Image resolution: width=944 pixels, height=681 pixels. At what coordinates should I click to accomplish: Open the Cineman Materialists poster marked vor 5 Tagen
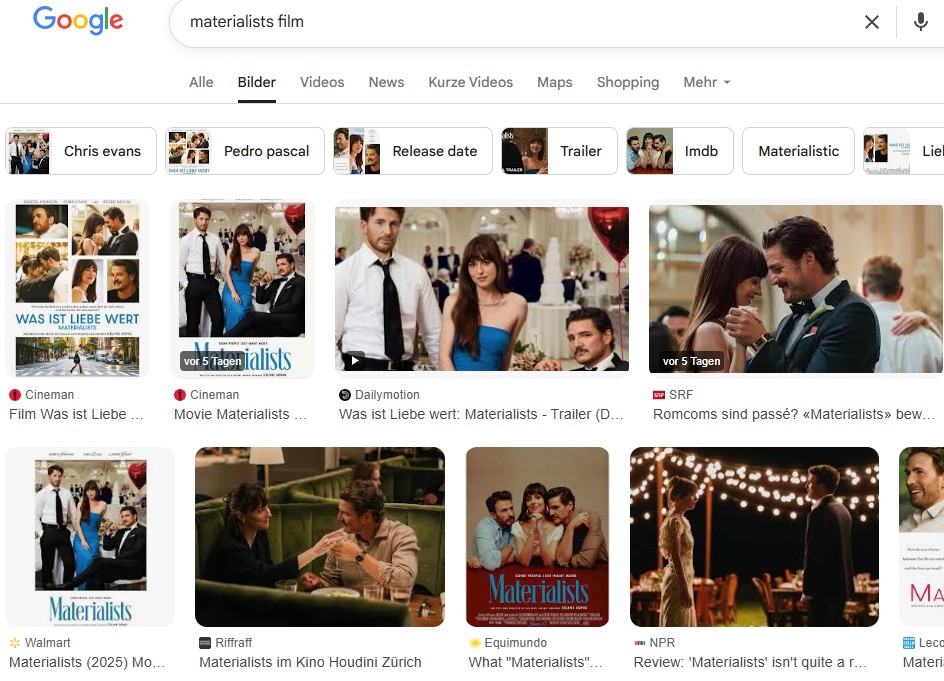click(242, 289)
